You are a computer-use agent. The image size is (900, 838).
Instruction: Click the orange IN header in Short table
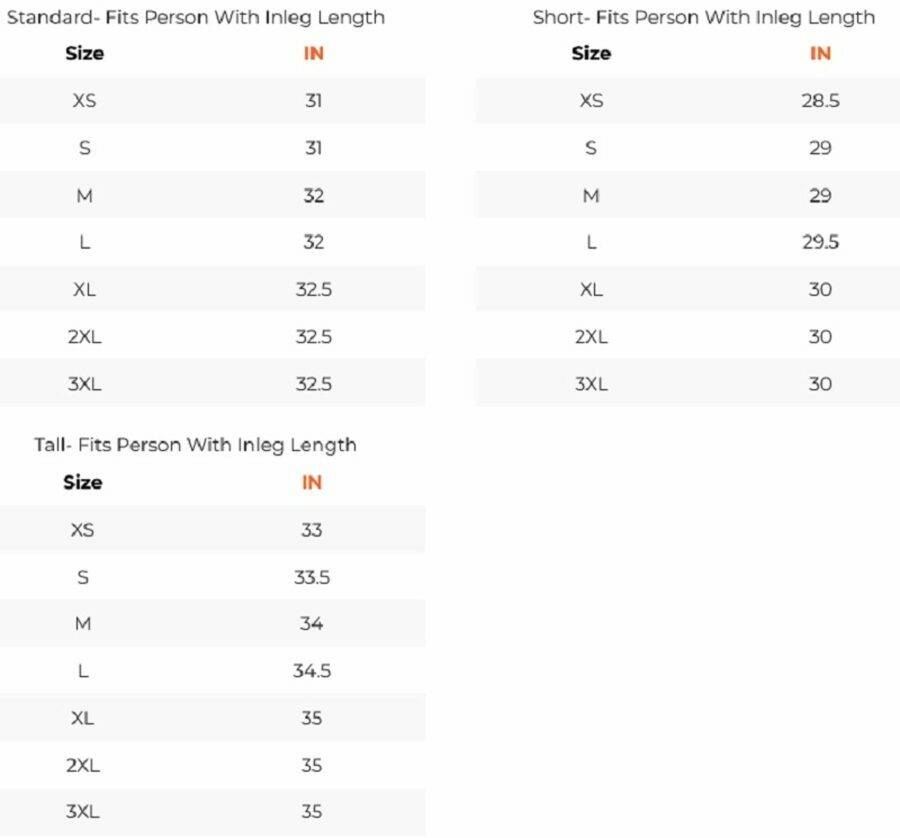(x=820, y=54)
